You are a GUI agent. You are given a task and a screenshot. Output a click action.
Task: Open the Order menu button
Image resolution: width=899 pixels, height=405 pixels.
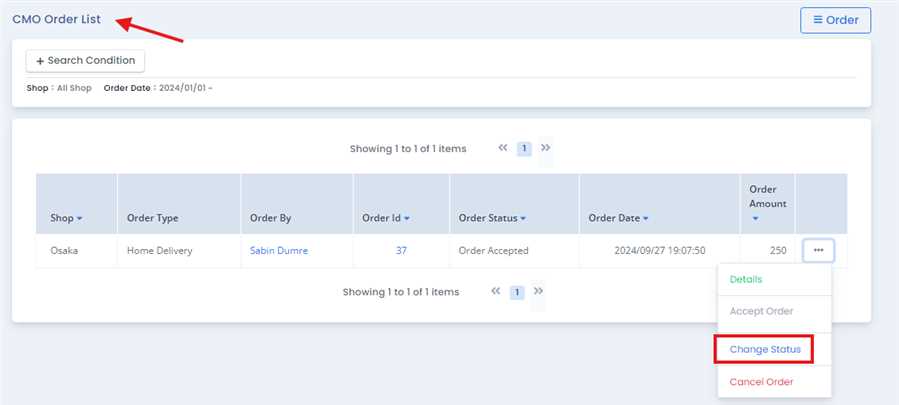(835, 20)
